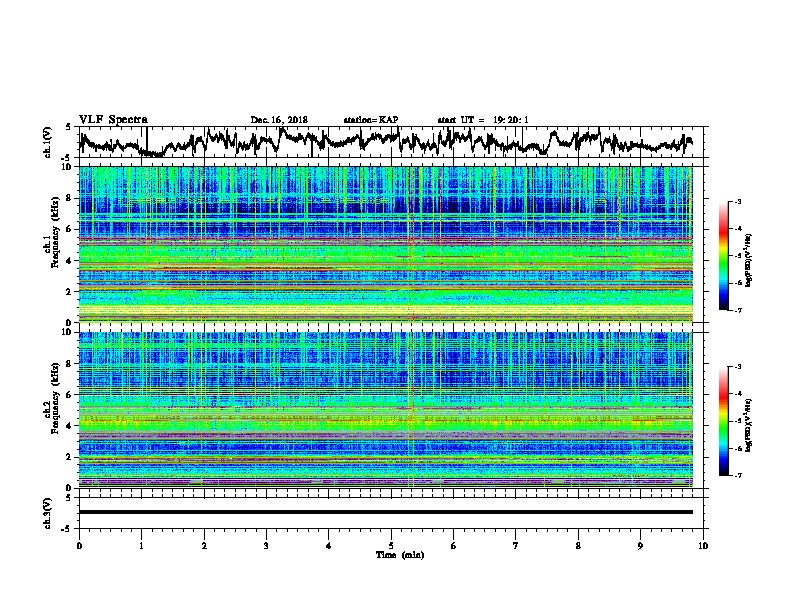Screen dimensions: 792x612
Task: Click the ch.2 spectrogram plot
Action: coord(385,410)
